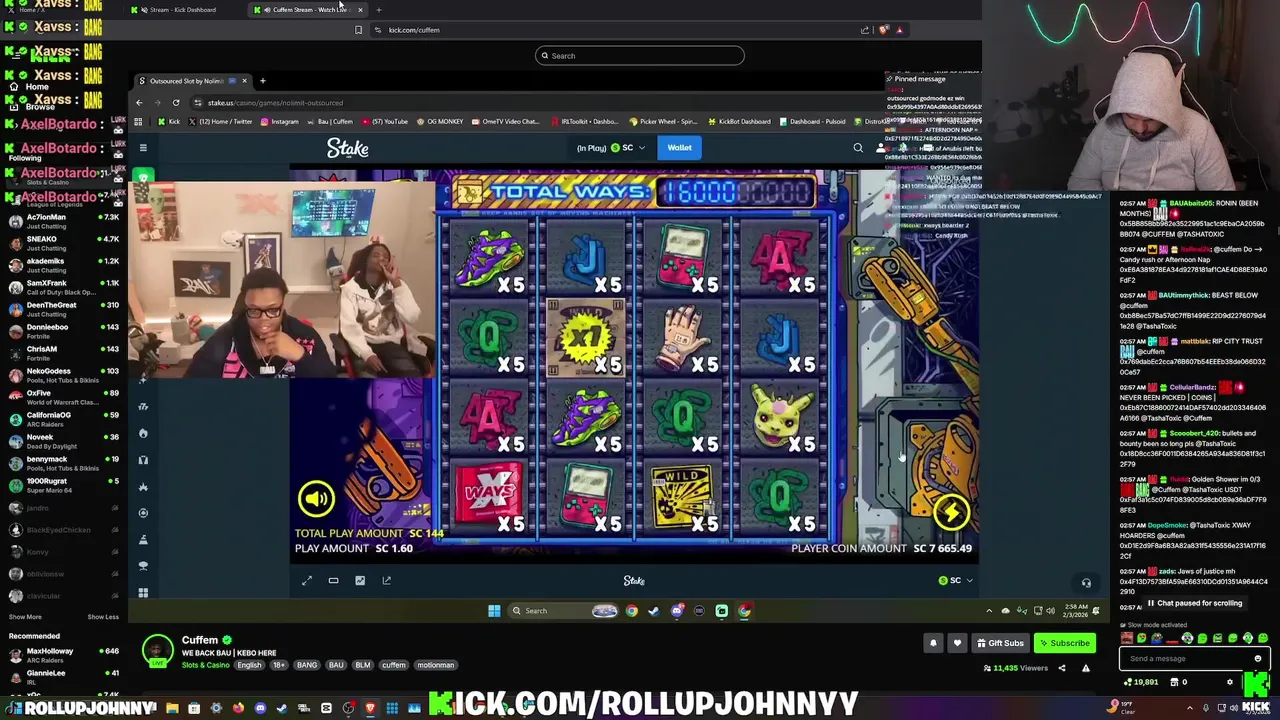Open Stake live support headset icon
1280x720 pixels.
[x=1086, y=582]
